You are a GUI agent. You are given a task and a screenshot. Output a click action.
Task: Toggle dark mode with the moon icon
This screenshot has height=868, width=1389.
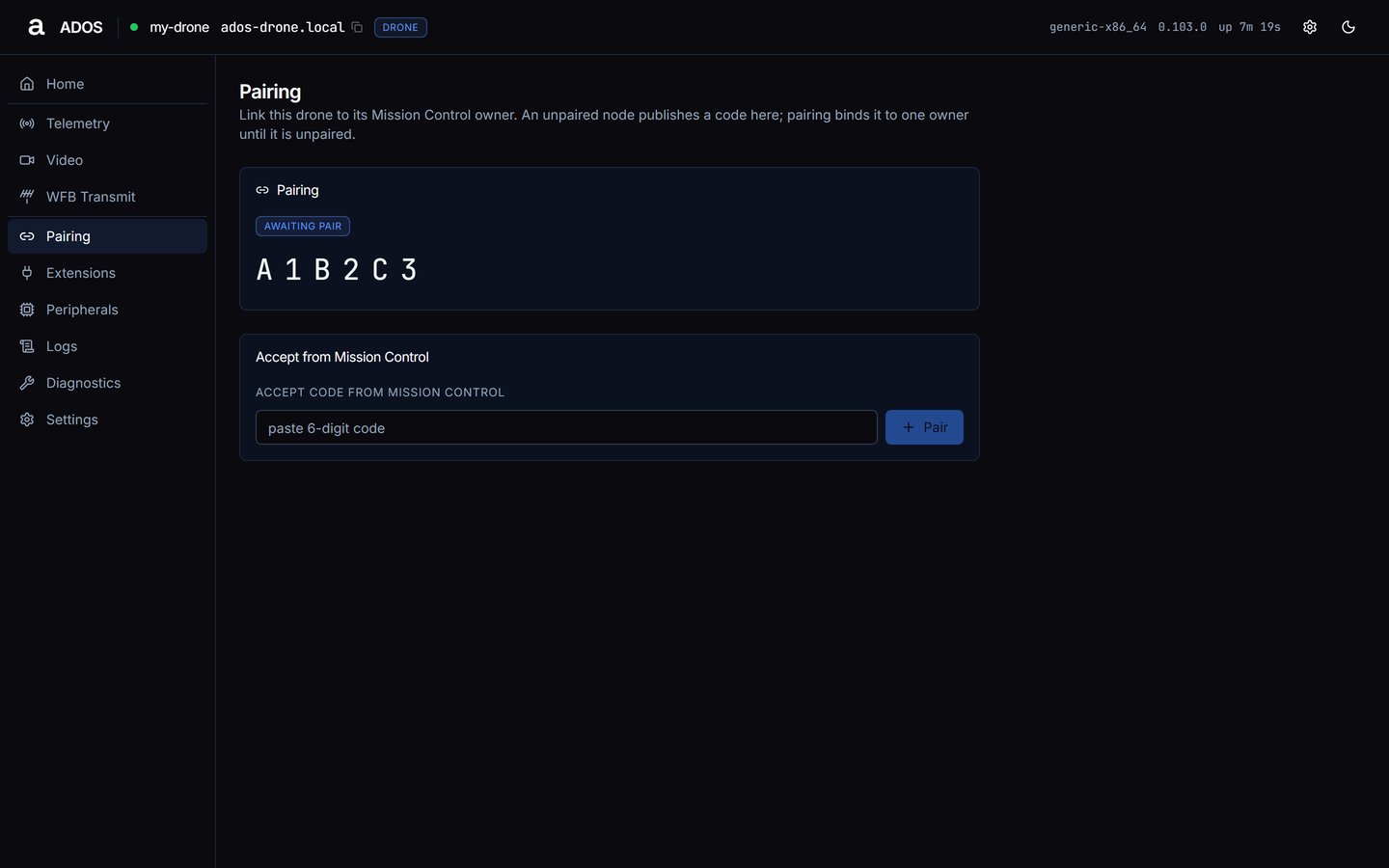(1348, 27)
